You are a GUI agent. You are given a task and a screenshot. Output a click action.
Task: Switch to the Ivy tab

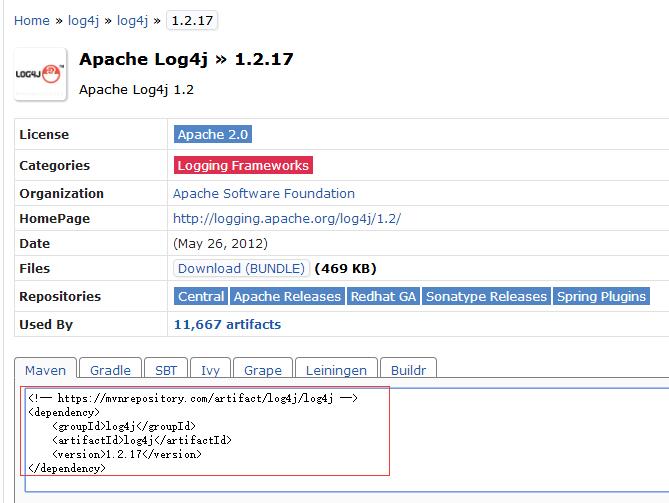[x=210, y=369]
